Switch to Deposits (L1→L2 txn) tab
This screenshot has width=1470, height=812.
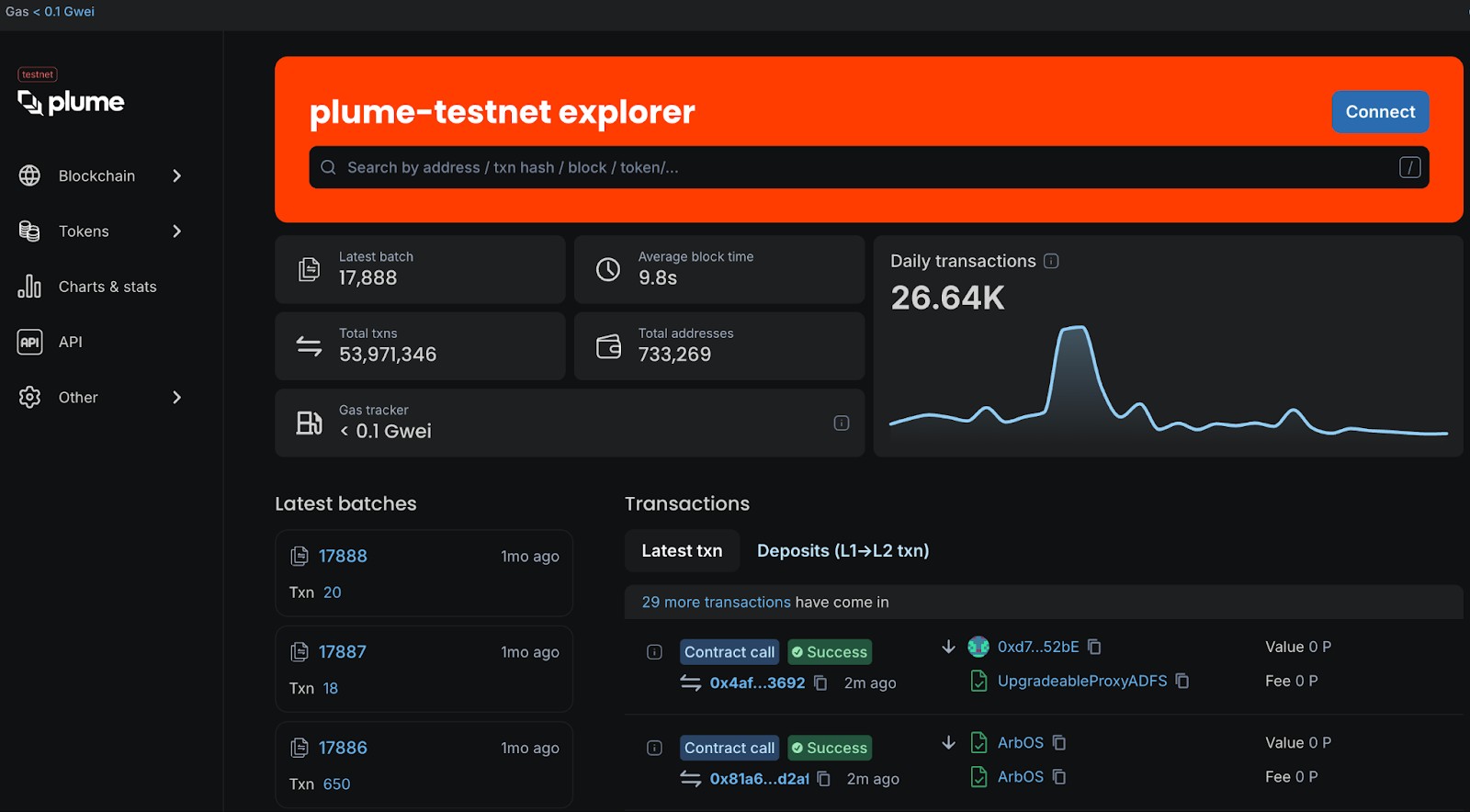(x=842, y=550)
